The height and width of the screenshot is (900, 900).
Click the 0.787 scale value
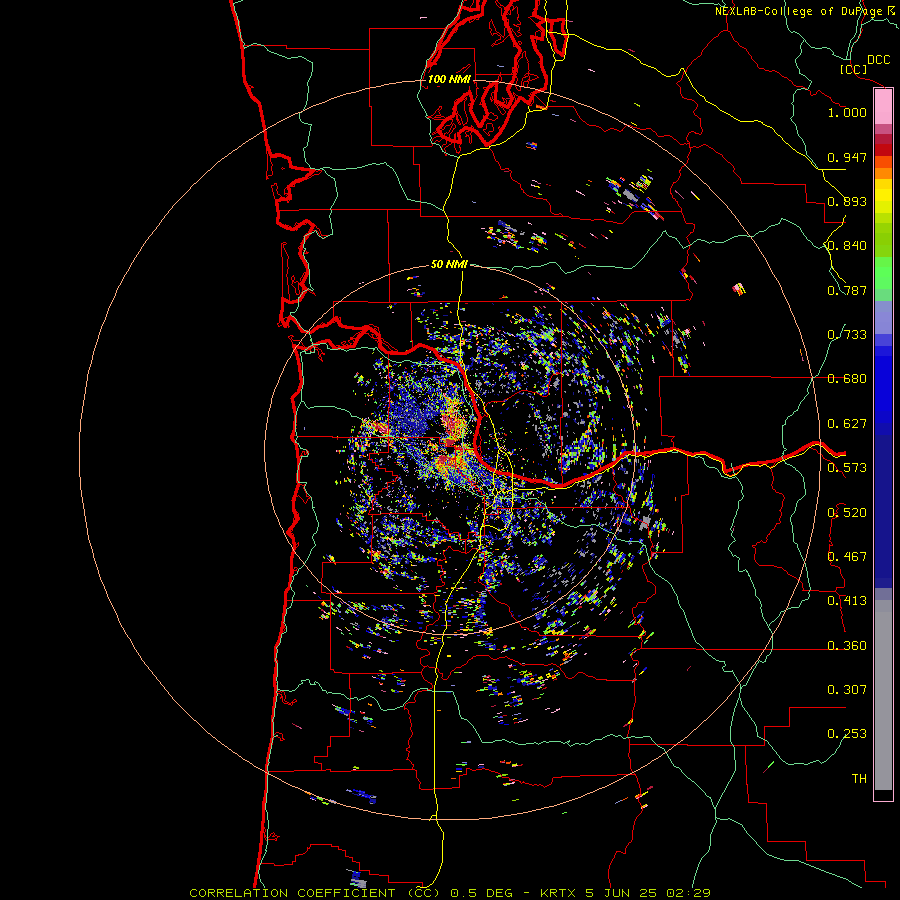847,290
